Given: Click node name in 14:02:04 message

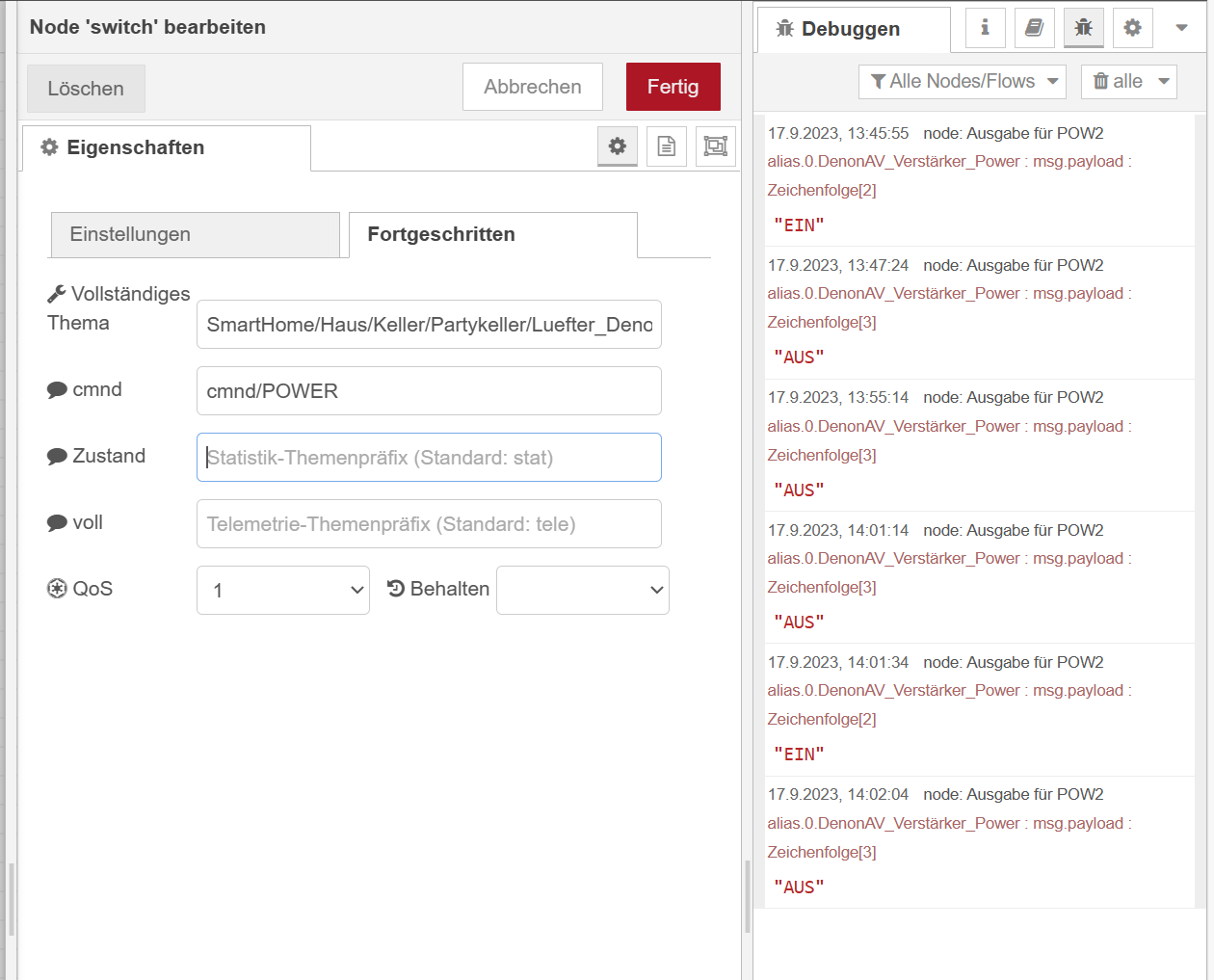Looking at the screenshot, I should (1014, 795).
